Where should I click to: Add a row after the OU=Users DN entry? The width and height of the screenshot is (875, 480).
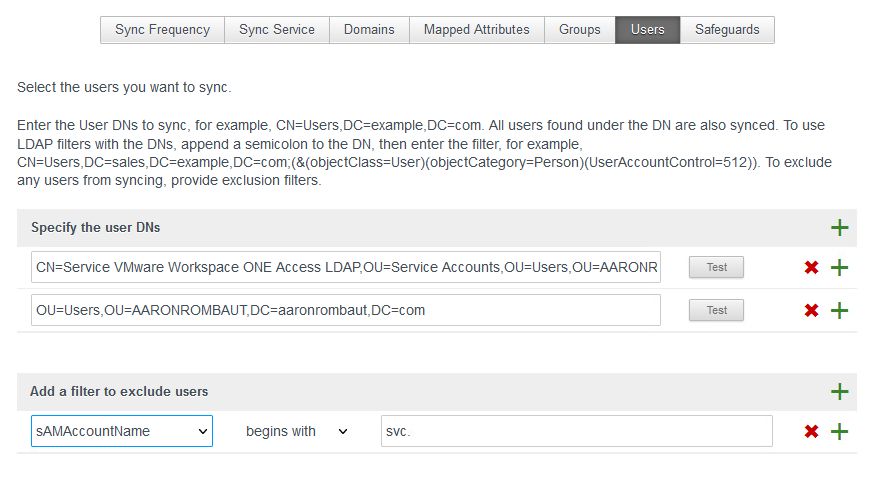[x=839, y=310]
